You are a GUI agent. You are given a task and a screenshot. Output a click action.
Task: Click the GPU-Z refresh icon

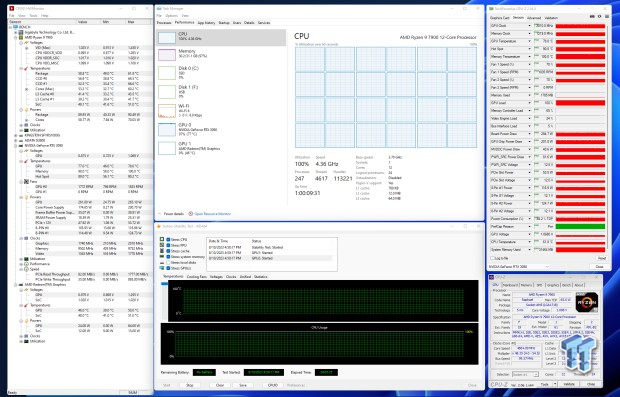click(599, 17)
